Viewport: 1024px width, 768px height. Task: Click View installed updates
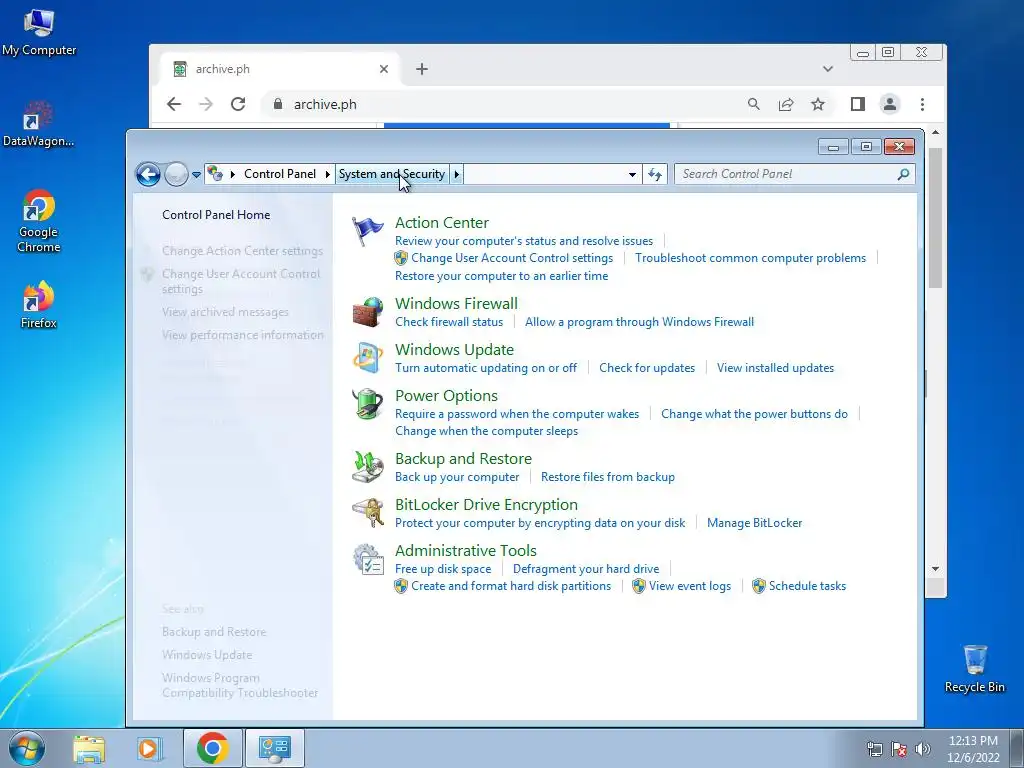pos(775,368)
